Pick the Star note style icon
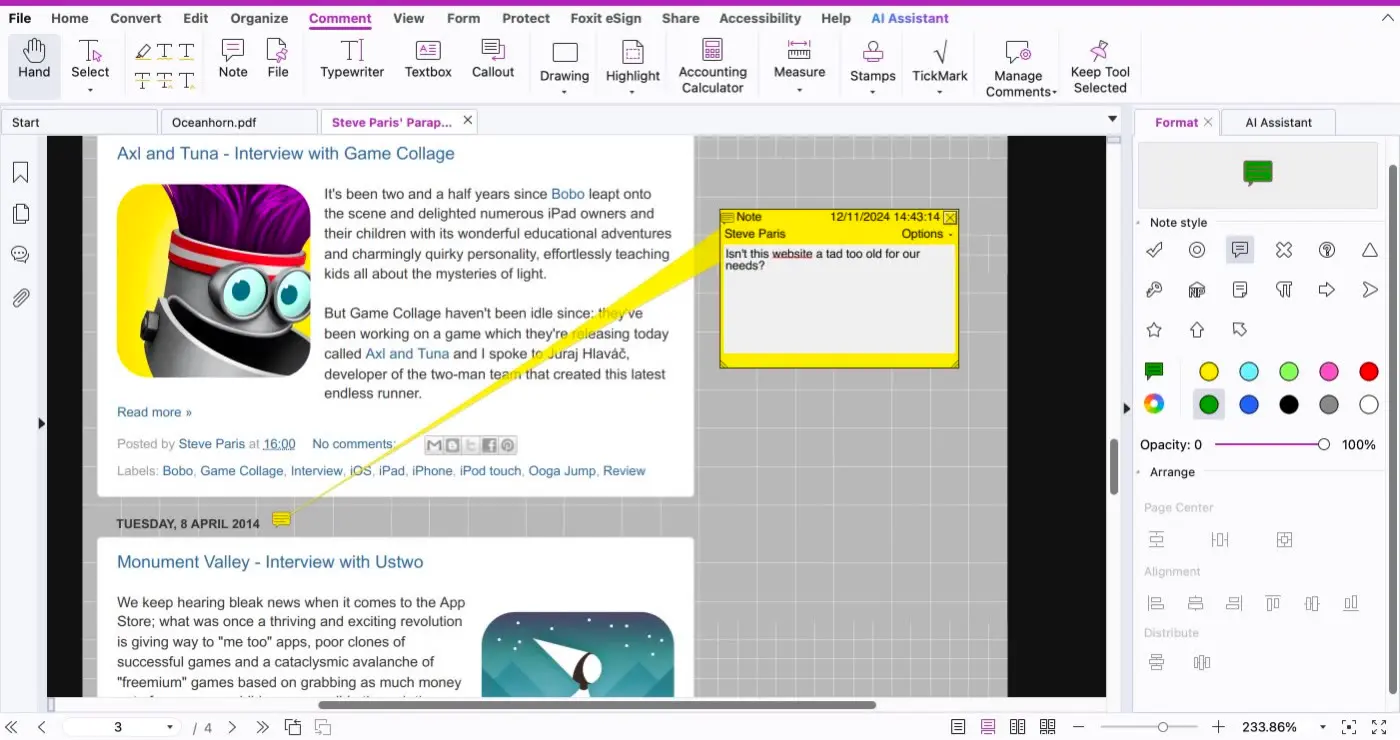This screenshot has width=1400, height=740. coord(1154,330)
